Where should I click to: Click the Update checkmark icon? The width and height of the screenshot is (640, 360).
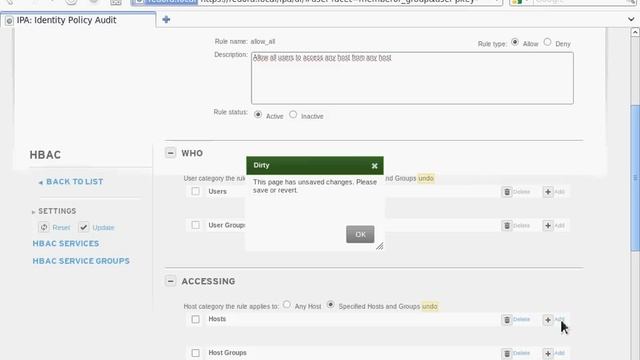[84, 227]
